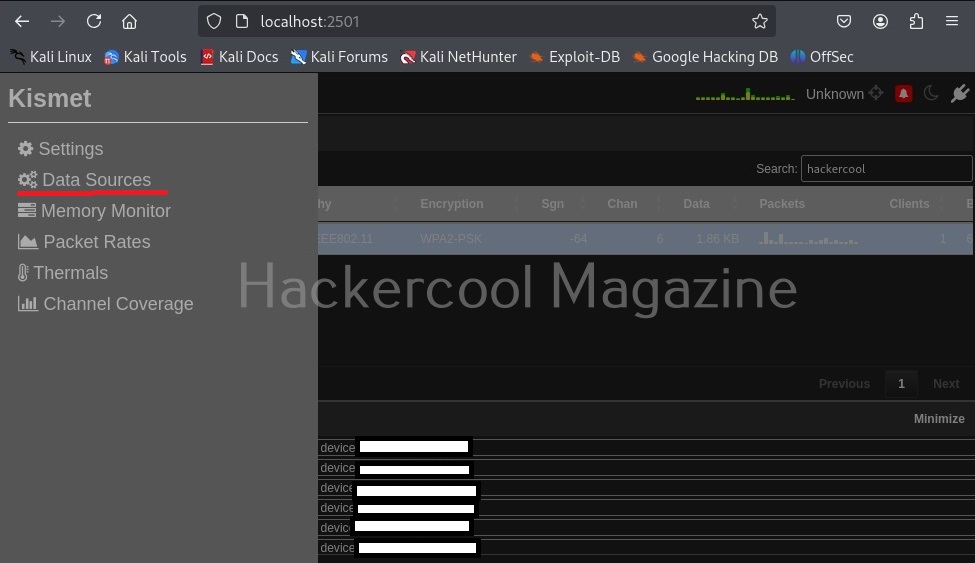Sort by Clients column header
The width and height of the screenshot is (975, 563).
click(909, 204)
